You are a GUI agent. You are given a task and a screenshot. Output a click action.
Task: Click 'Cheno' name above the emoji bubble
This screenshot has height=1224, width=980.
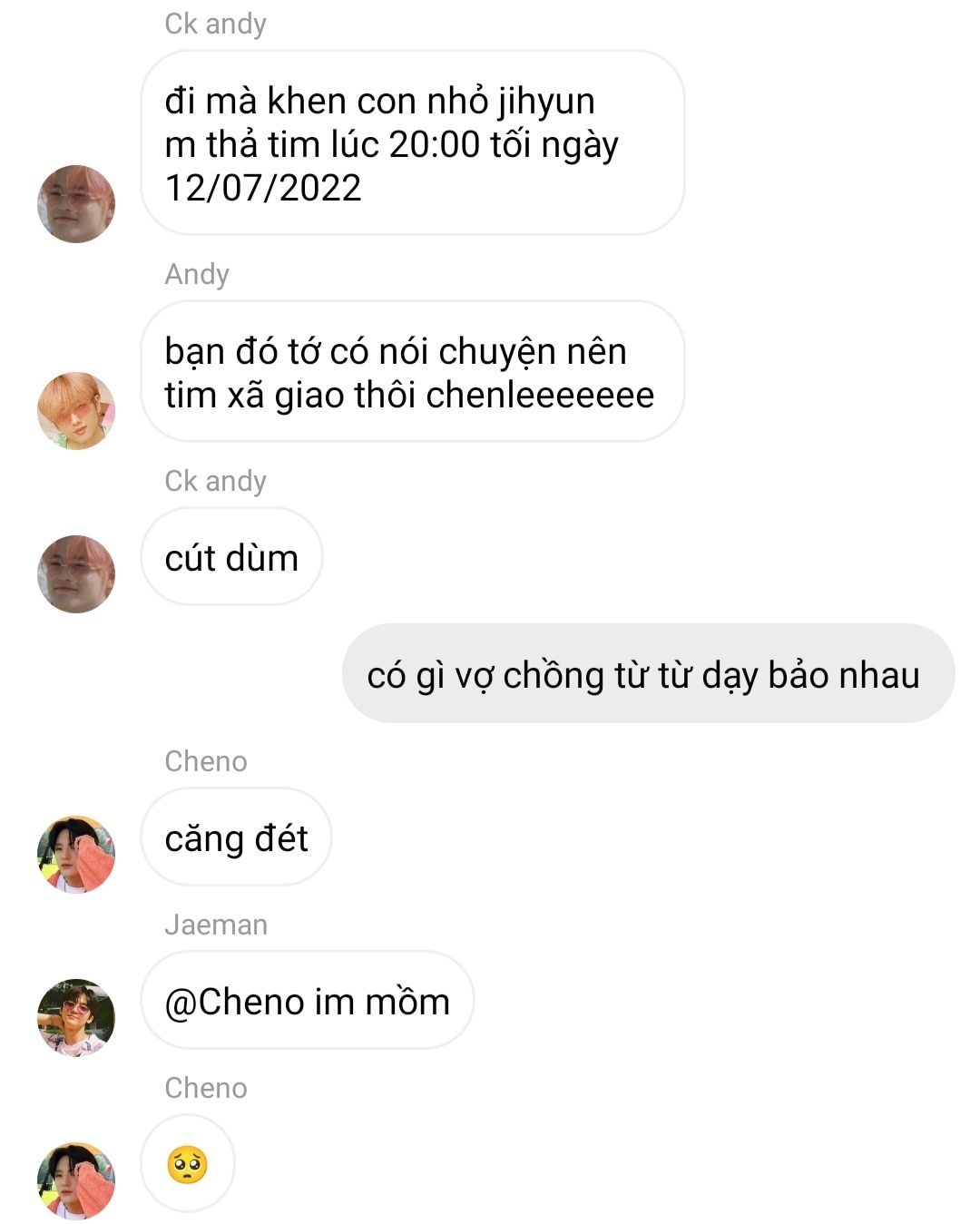pos(206,1088)
